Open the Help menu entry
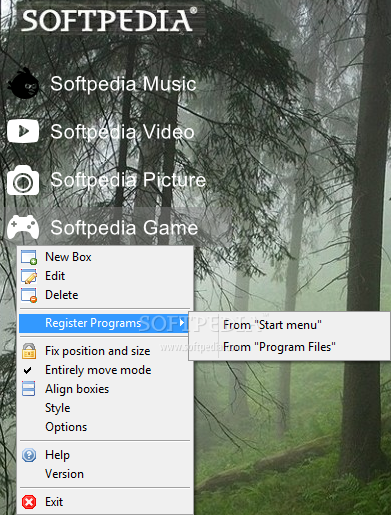 click(x=105, y=455)
